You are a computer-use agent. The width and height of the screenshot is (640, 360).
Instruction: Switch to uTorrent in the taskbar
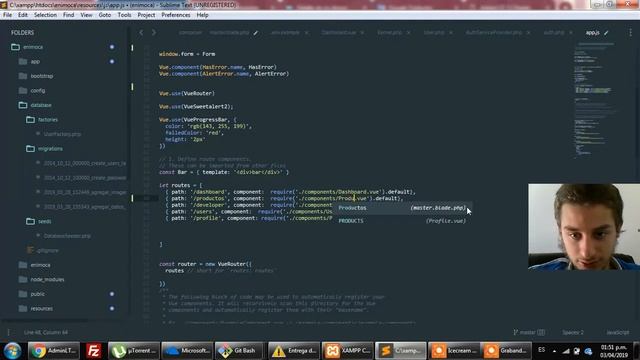[134, 351]
